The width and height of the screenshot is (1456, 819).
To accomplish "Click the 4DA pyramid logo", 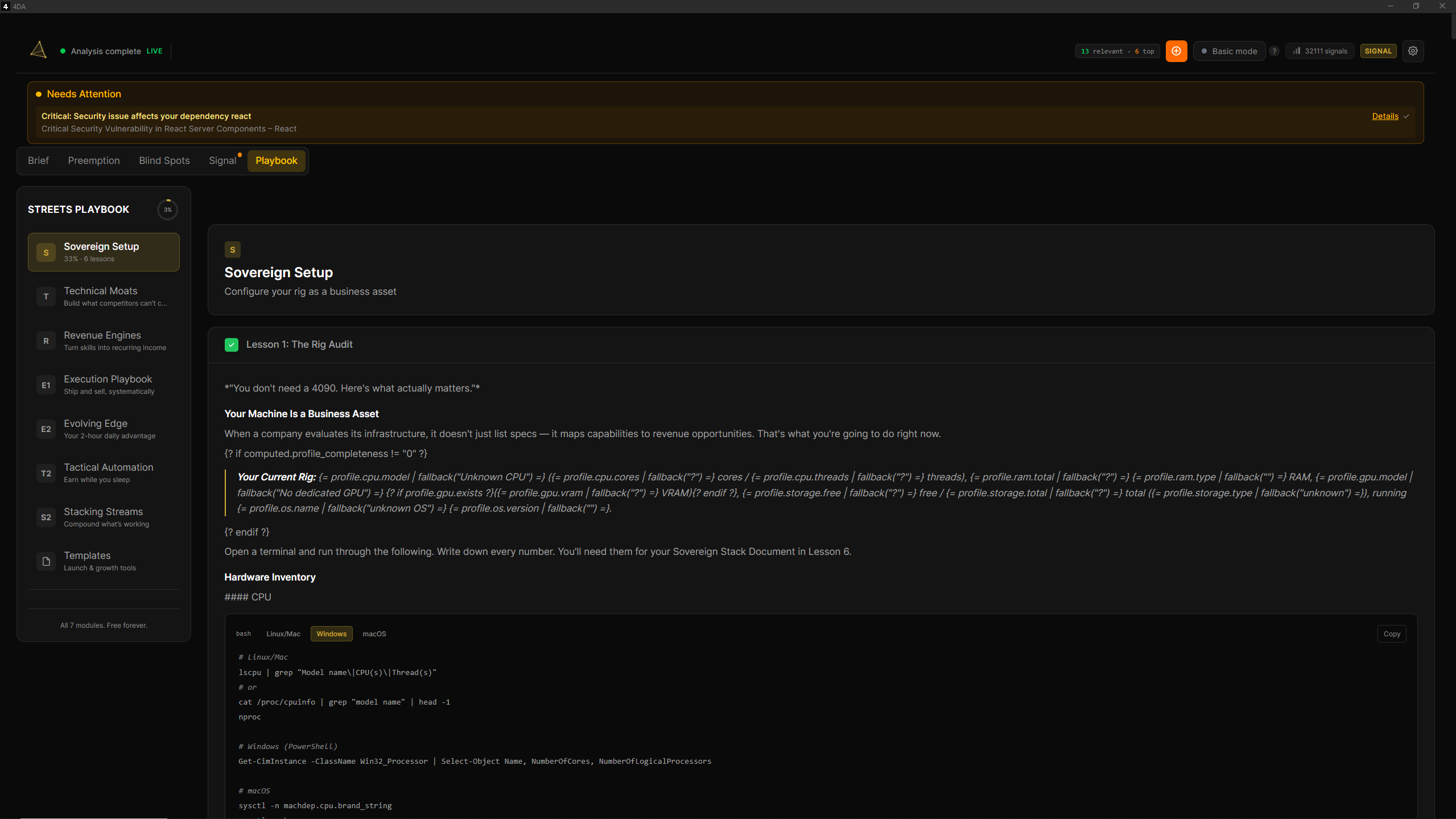I will point(38,50).
